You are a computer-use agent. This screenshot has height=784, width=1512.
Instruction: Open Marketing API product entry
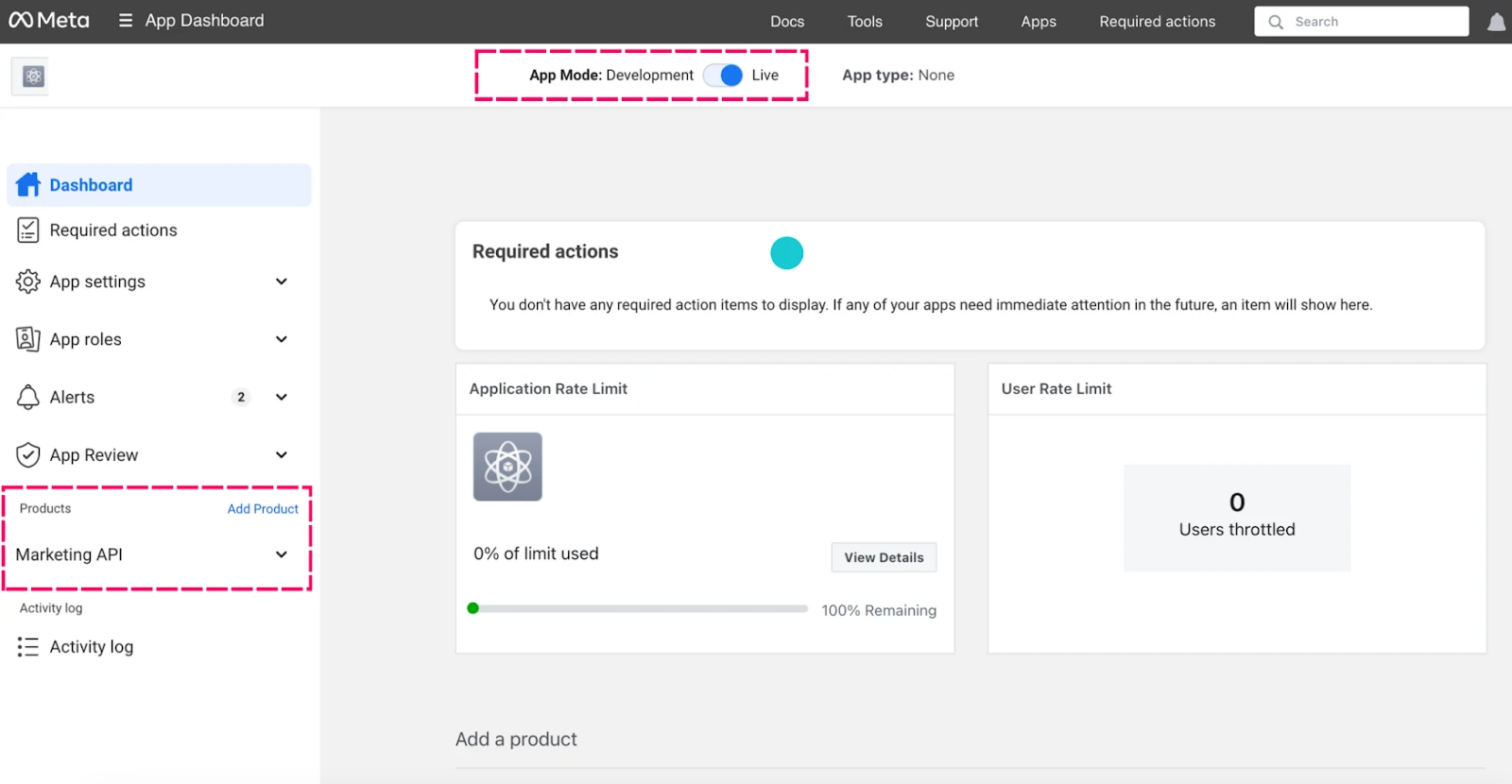click(x=69, y=554)
